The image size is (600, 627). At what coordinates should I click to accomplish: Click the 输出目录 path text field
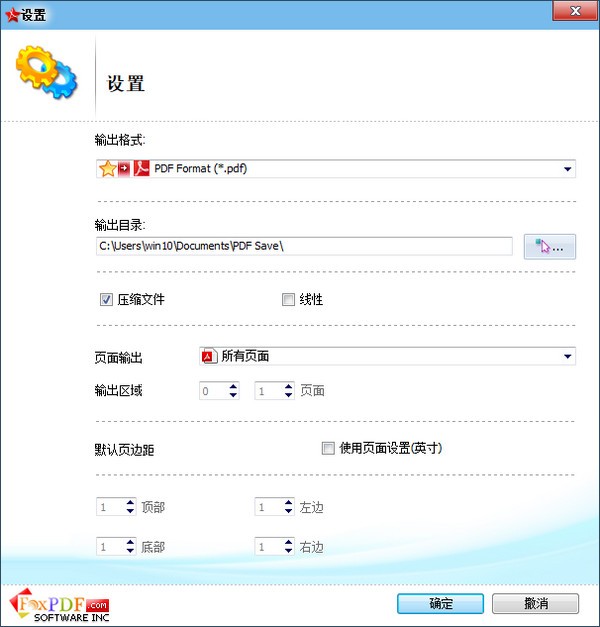point(304,246)
